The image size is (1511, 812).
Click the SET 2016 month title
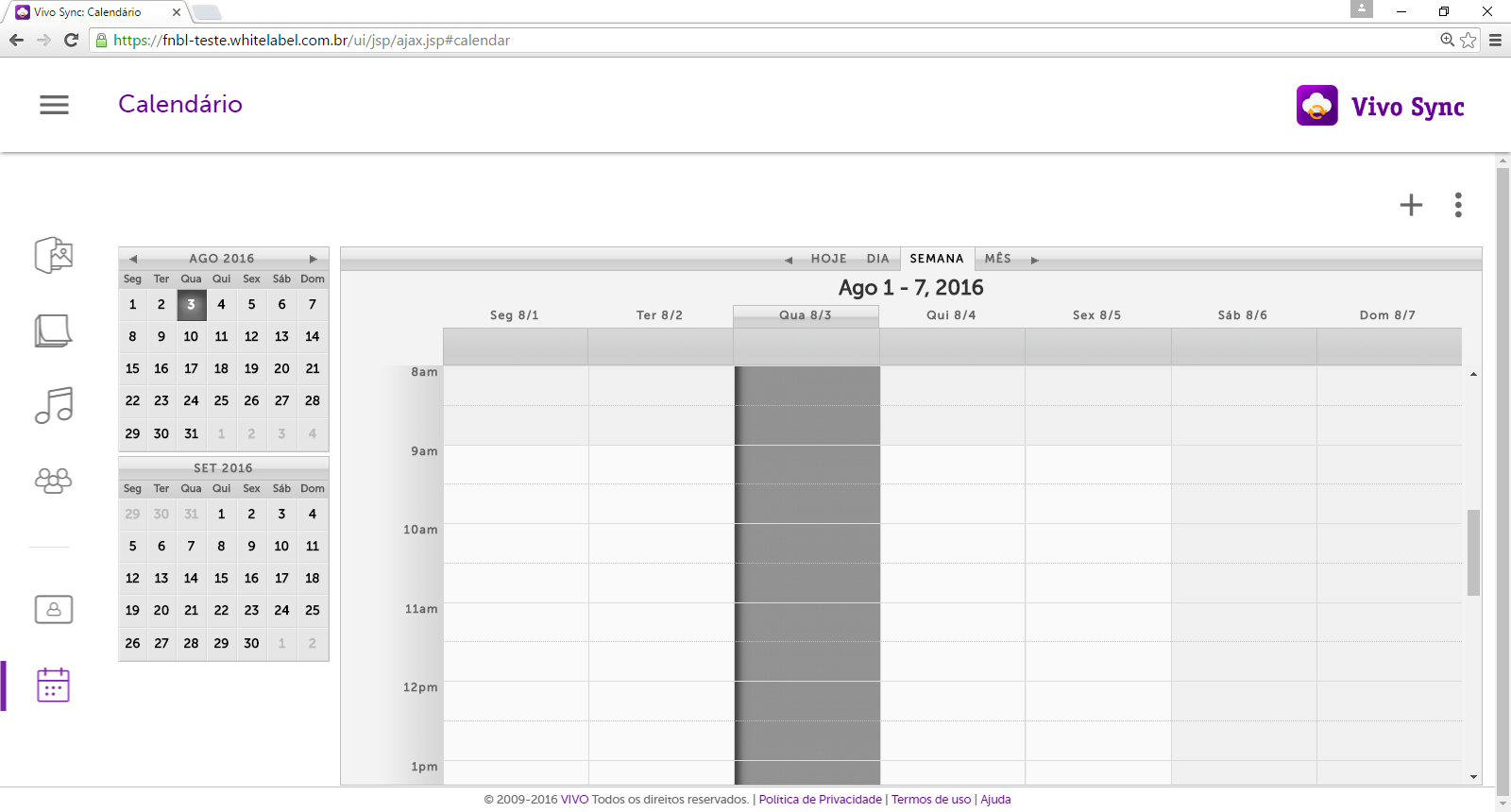tap(224, 468)
